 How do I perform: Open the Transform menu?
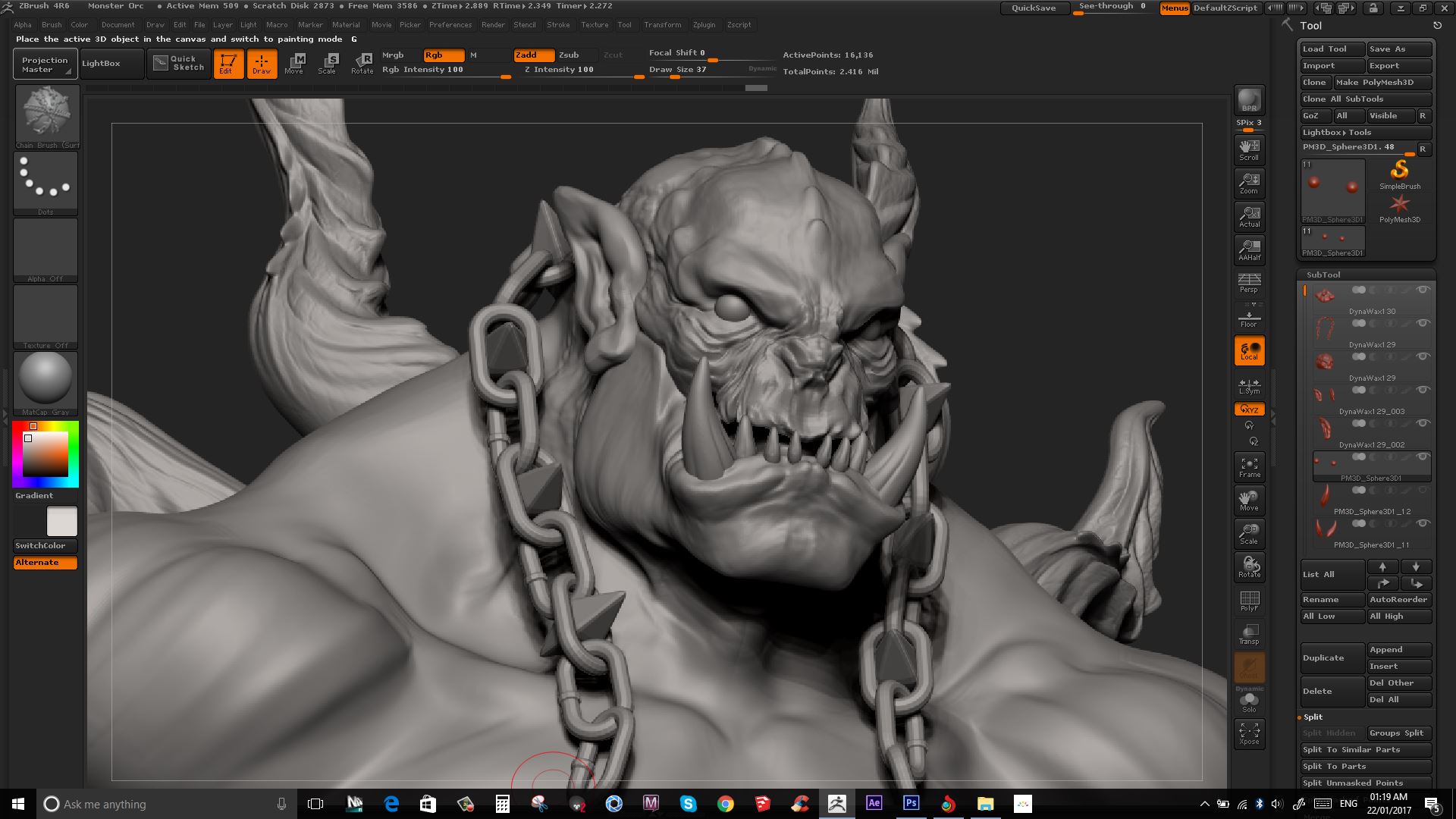[663, 25]
